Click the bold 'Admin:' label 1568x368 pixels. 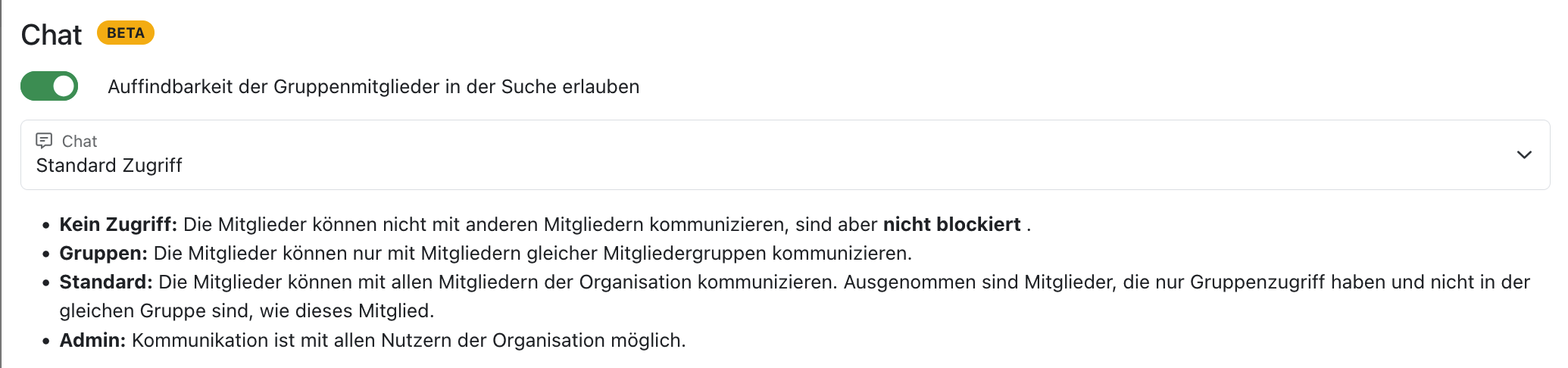coord(92,341)
